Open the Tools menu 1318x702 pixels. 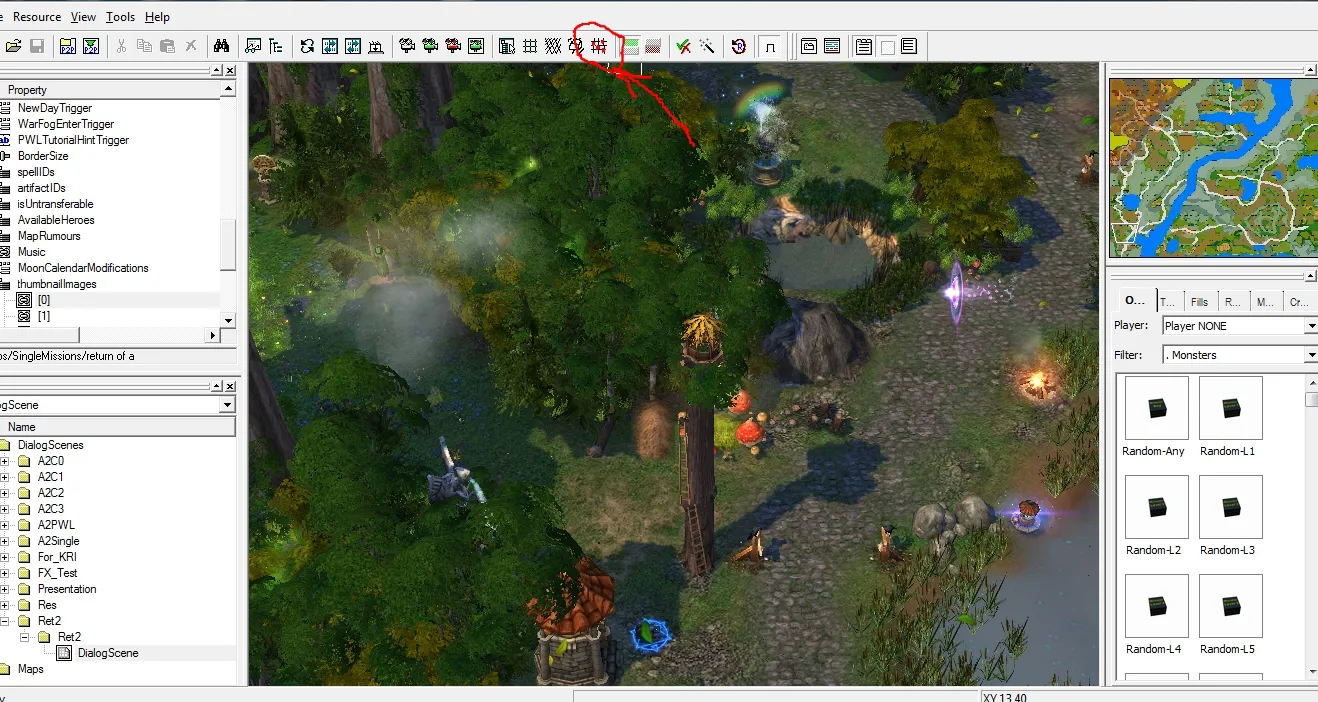[120, 17]
